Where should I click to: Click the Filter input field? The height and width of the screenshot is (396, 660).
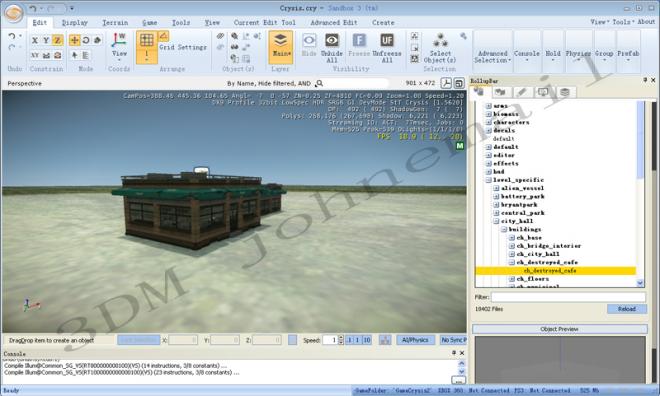[x=568, y=297]
